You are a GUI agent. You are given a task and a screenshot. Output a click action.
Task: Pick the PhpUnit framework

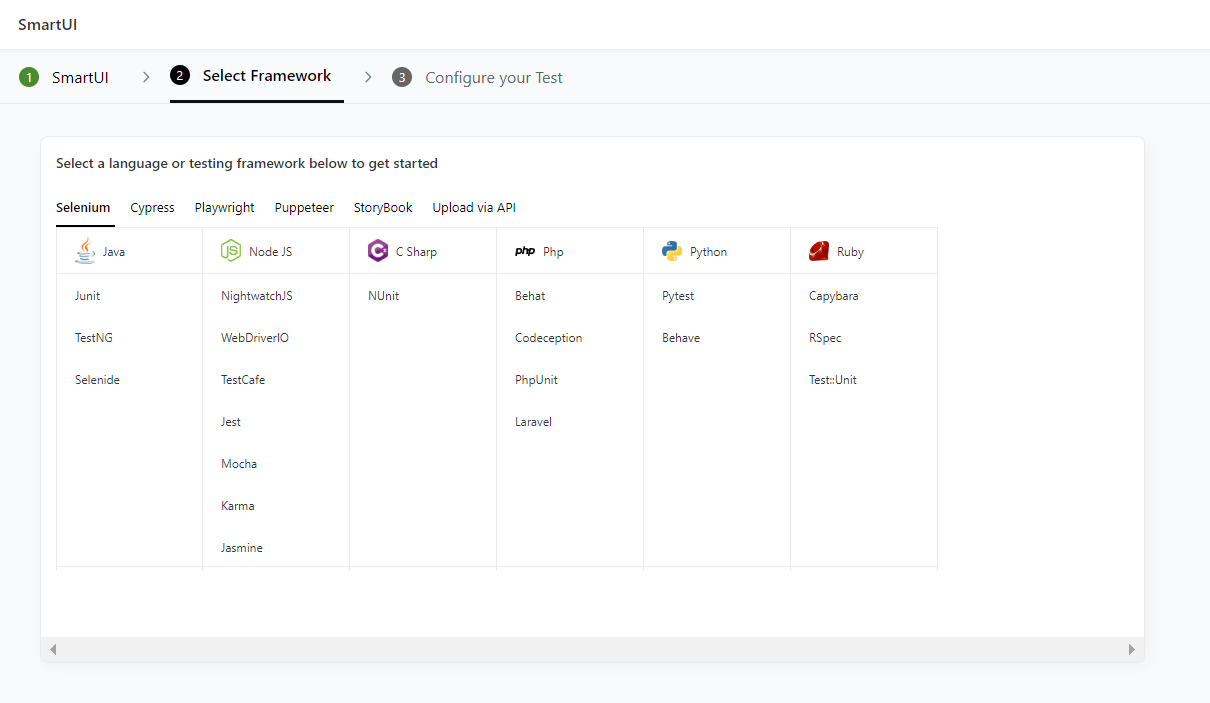(x=537, y=380)
